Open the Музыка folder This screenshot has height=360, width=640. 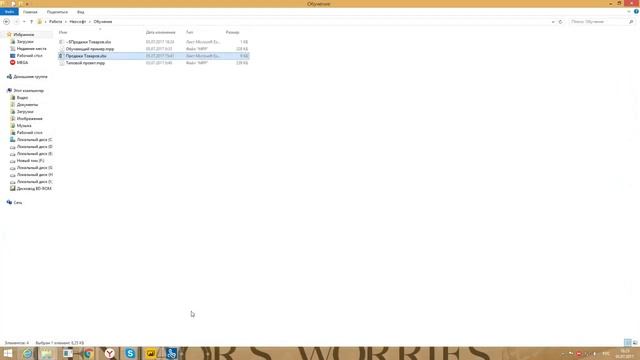click(24, 126)
